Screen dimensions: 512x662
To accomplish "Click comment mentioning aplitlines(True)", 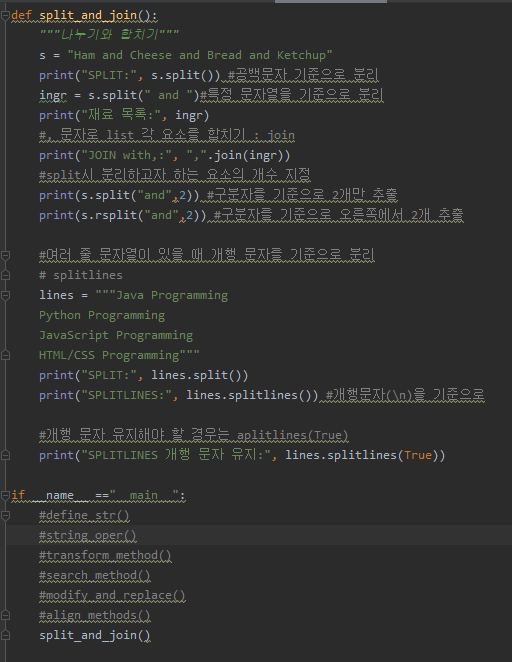I will [x=194, y=435].
